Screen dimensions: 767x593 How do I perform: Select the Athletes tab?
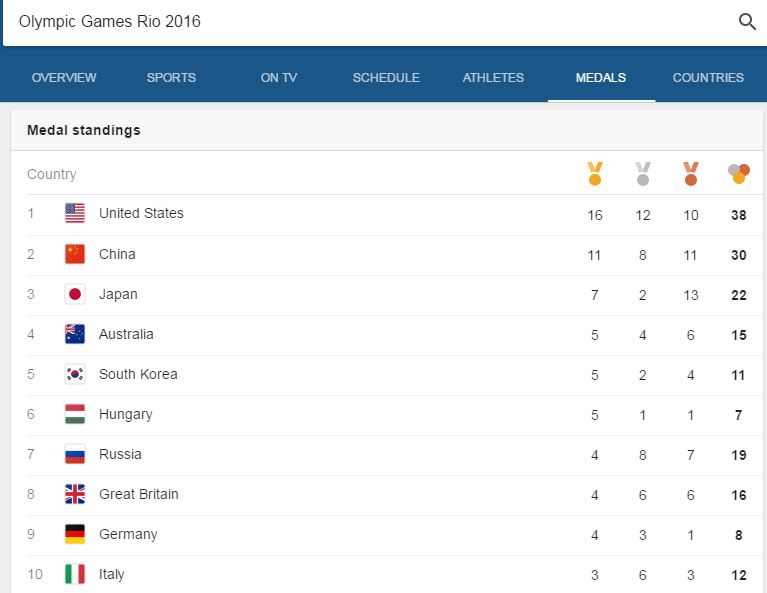(493, 77)
